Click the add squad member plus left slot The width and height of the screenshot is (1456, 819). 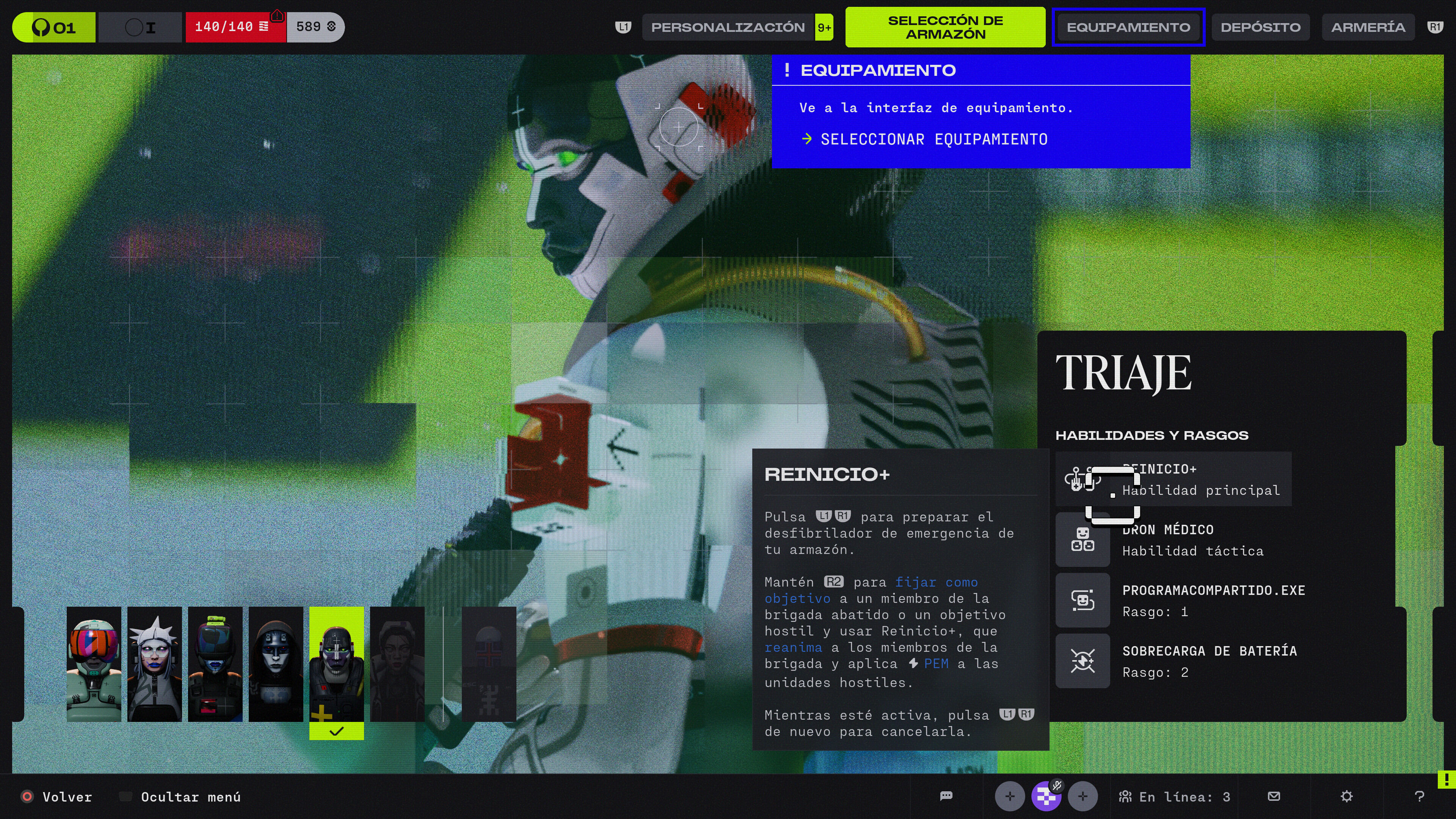pos(1009,796)
